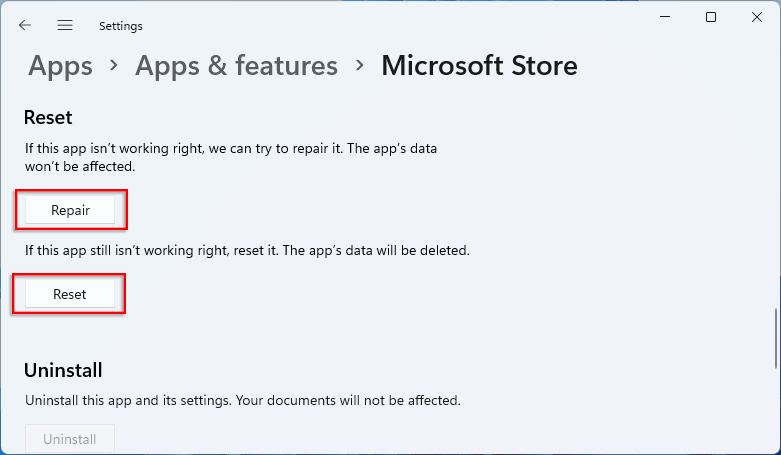Click the back arrow in Settings

pos(25,25)
